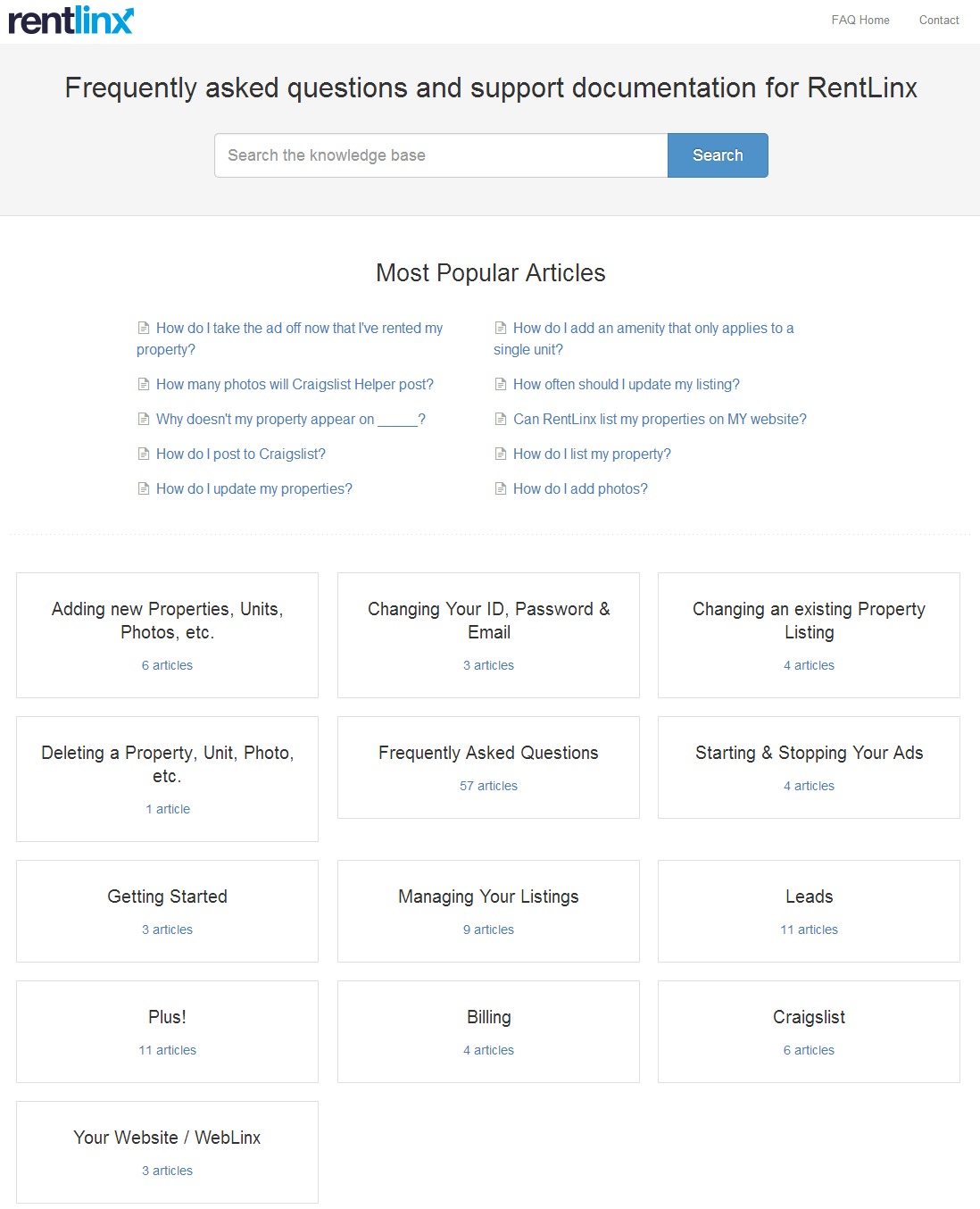980x1209 pixels.
Task: Open the FAQ Home menu item
Action: coord(860,20)
